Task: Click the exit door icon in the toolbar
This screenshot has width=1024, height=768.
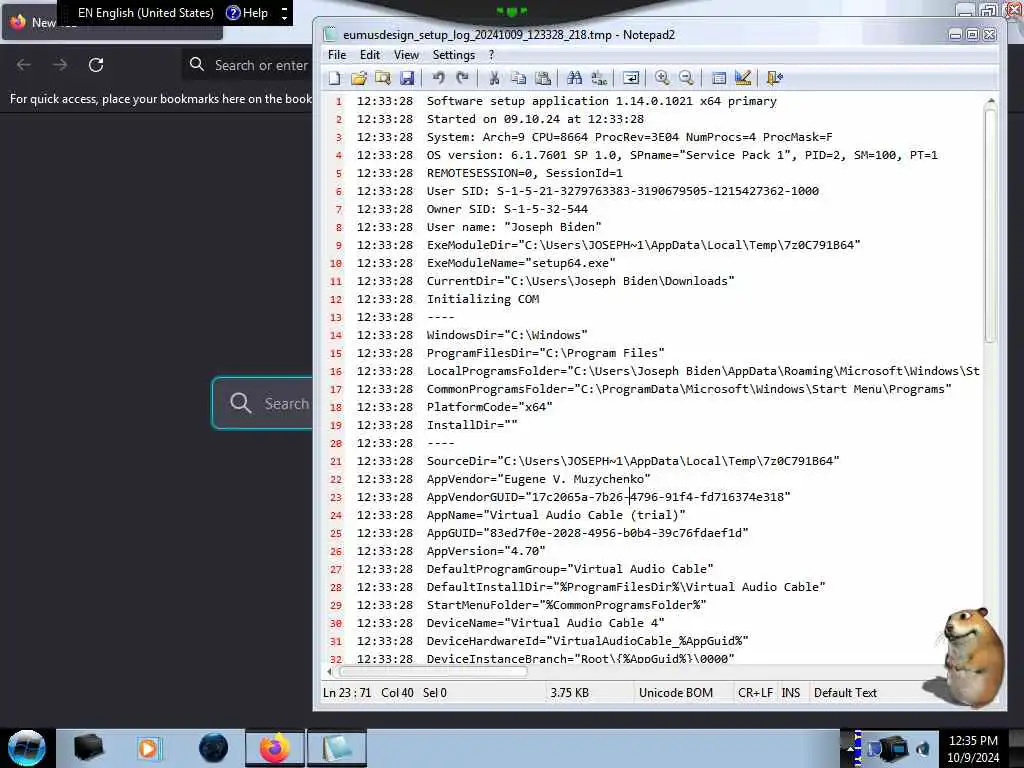Action: pos(775,78)
